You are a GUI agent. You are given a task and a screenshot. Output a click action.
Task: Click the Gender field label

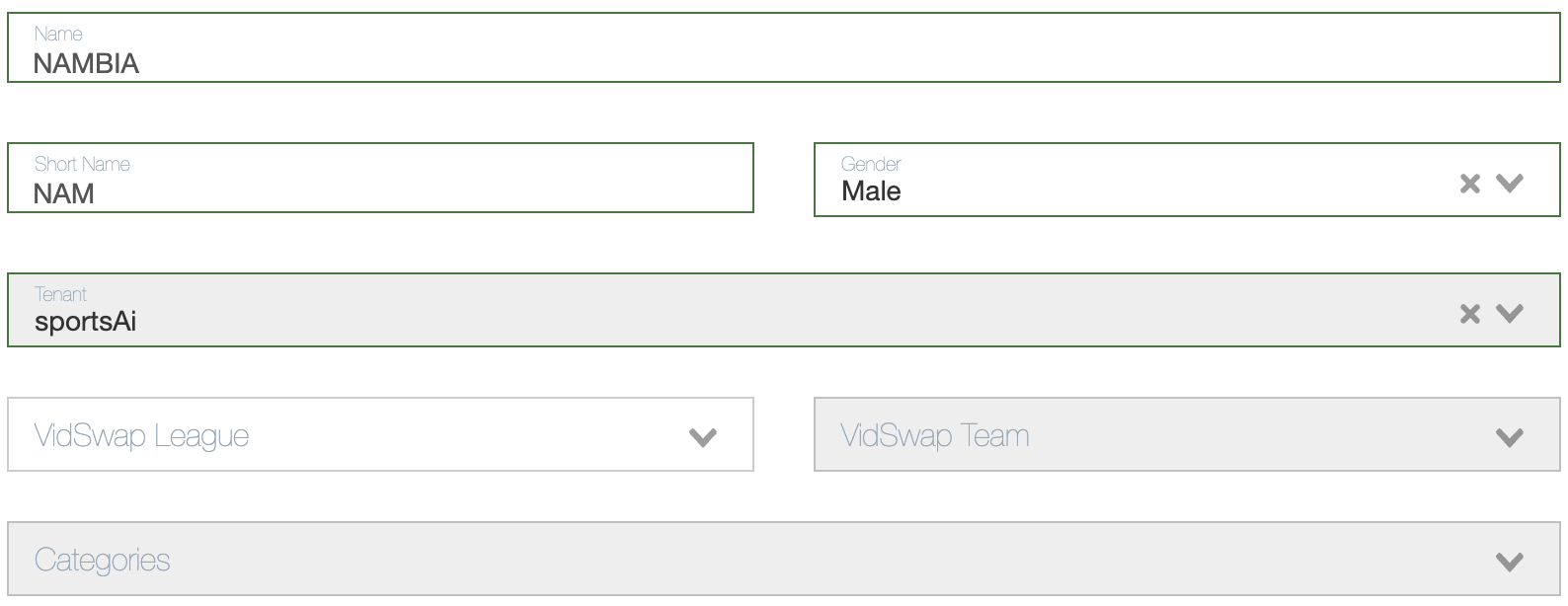pos(871,164)
